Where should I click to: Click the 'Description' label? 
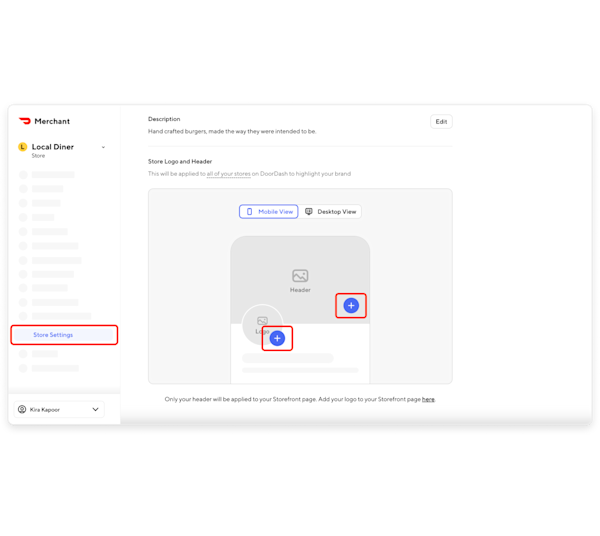click(x=164, y=119)
